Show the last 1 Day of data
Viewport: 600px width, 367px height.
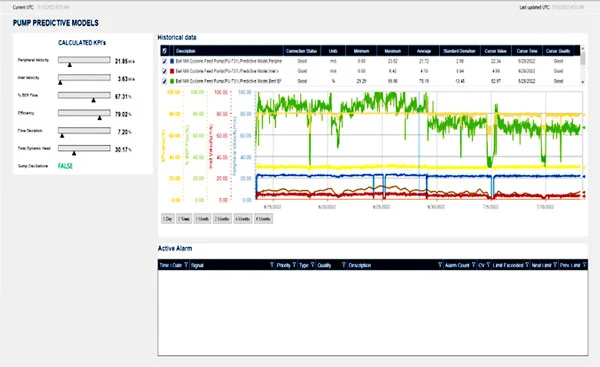(x=168, y=219)
